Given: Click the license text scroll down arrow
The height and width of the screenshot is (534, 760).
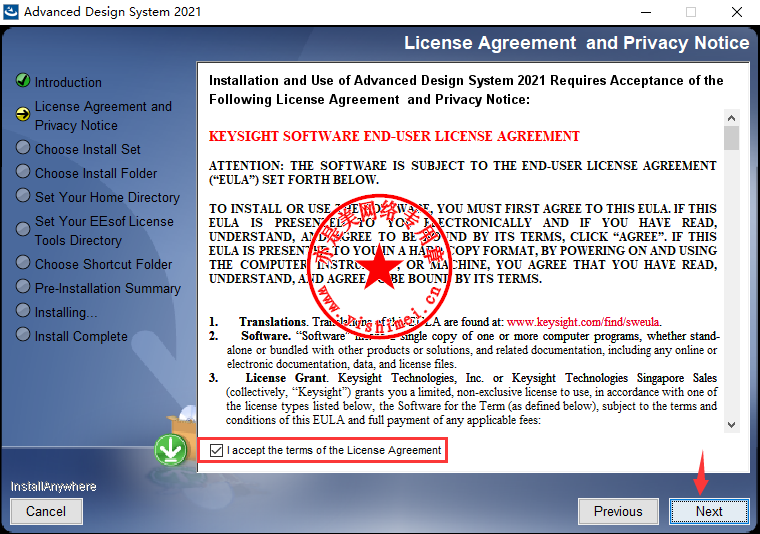Looking at the screenshot, I should pos(731,425).
